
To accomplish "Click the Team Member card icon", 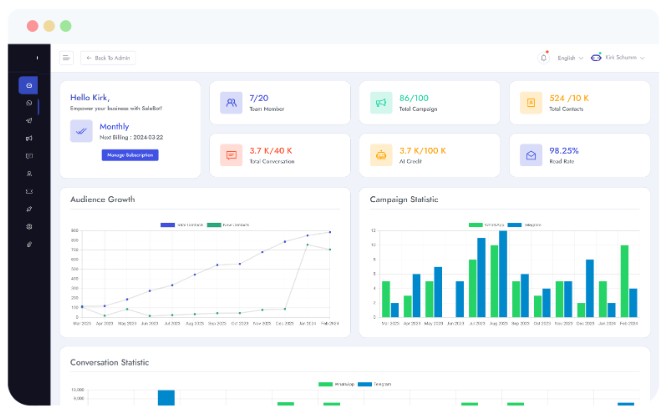I will (231, 102).
